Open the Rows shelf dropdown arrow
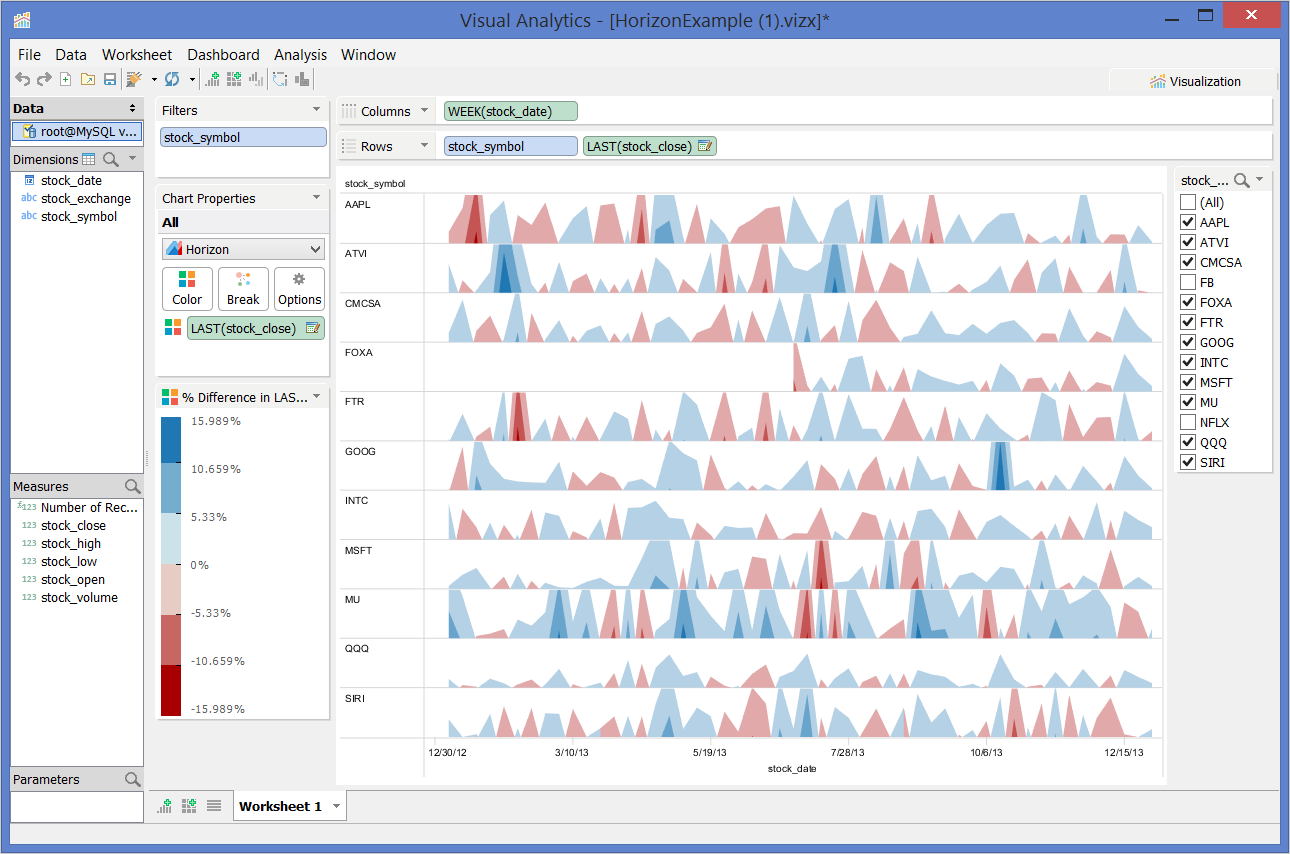This screenshot has width=1290, height=854. pyautogui.click(x=424, y=146)
